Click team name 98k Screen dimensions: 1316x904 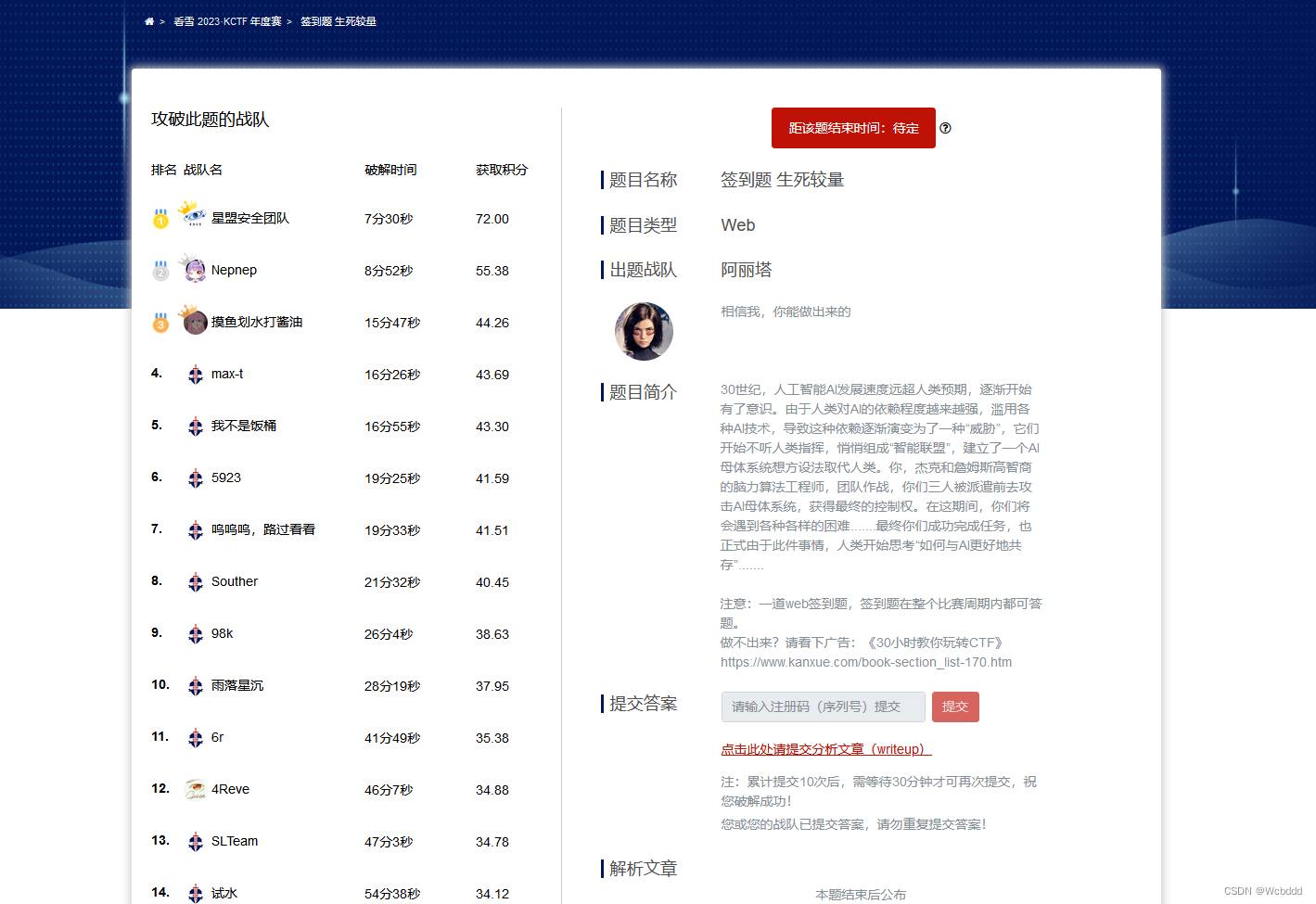(x=223, y=633)
